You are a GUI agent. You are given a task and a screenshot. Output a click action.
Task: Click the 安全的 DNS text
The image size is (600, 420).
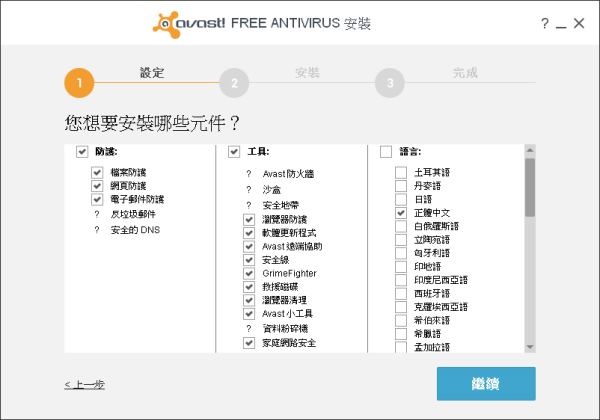tap(135, 230)
